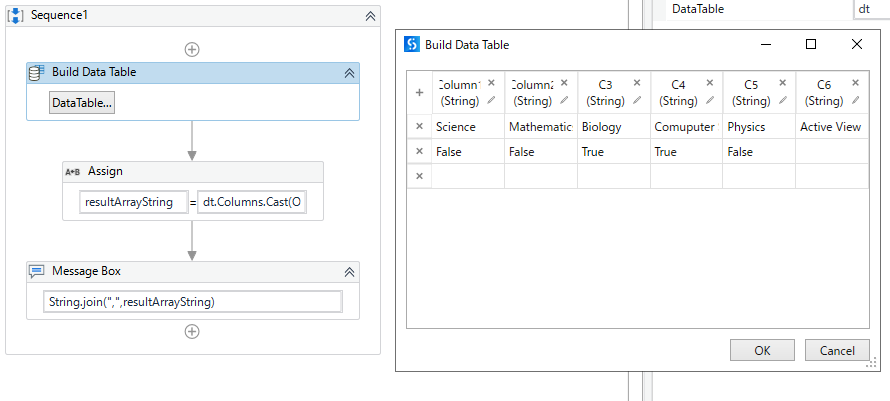Image resolution: width=890 pixels, height=401 pixels.
Task: Edit the C5 column properties
Action: [x=784, y=100]
